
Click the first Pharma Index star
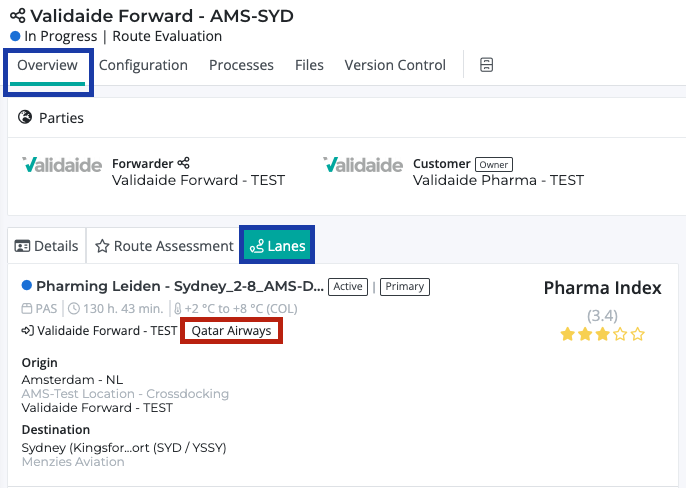567,334
